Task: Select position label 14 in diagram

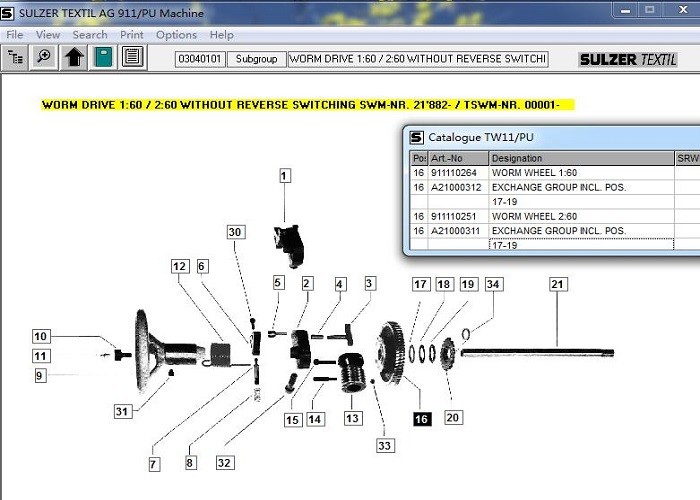Action: [x=315, y=419]
